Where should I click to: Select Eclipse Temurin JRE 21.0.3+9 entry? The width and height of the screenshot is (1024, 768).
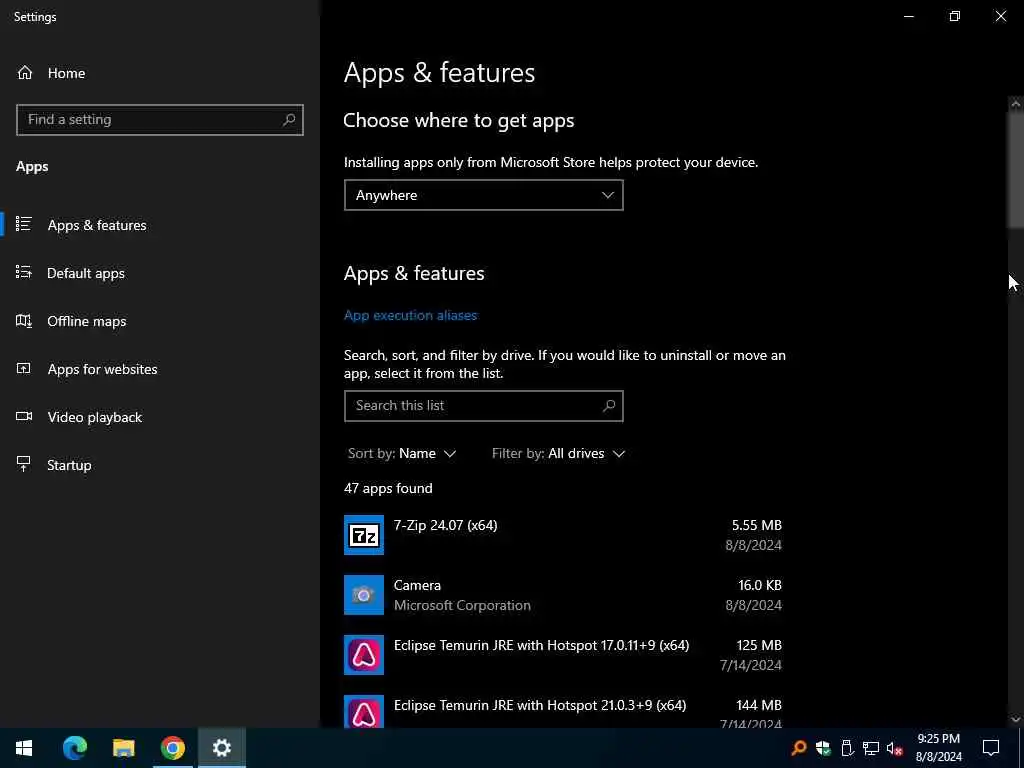(x=563, y=710)
